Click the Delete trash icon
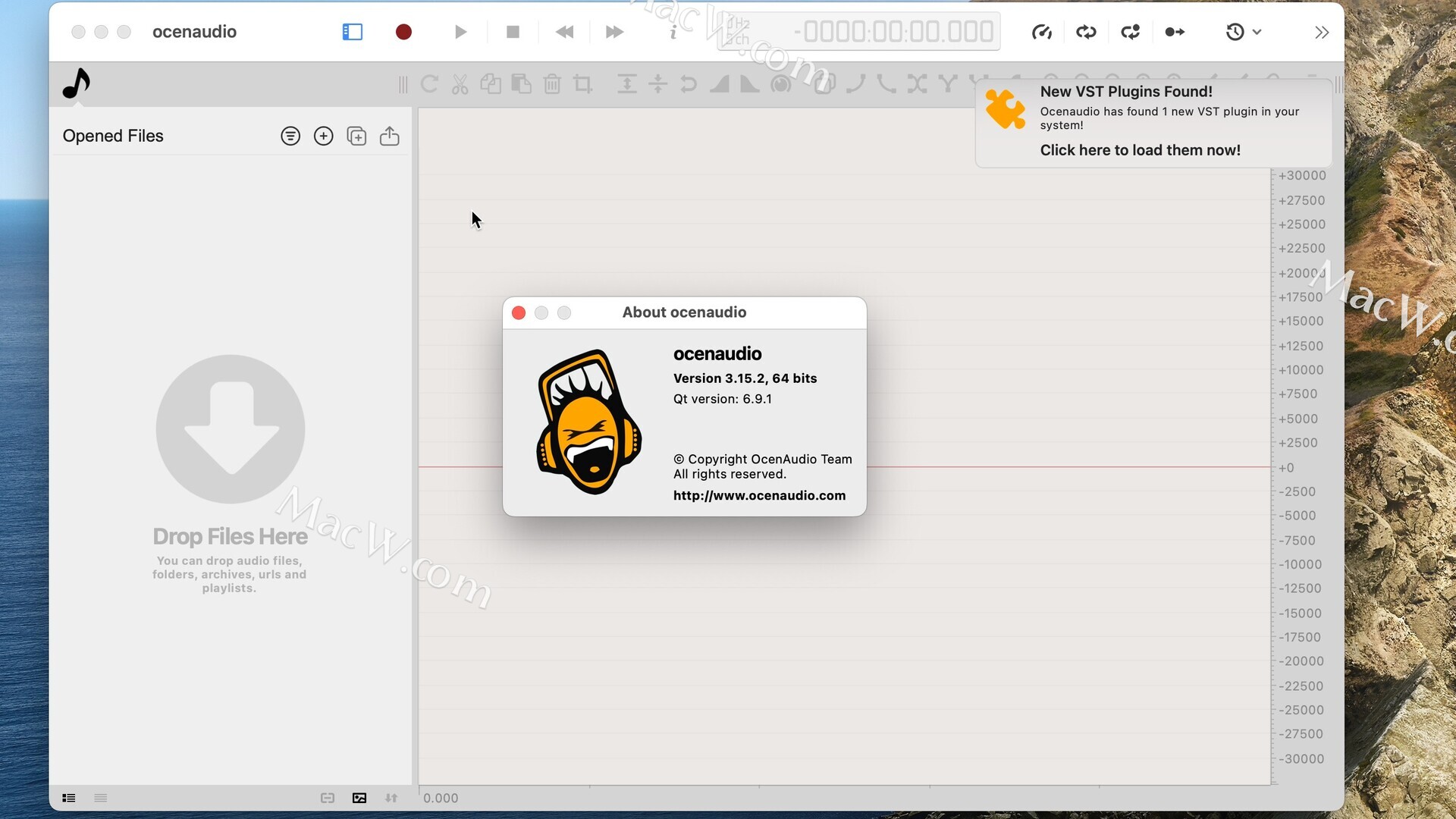Image resolution: width=1456 pixels, height=819 pixels. [x=552, y=84]
